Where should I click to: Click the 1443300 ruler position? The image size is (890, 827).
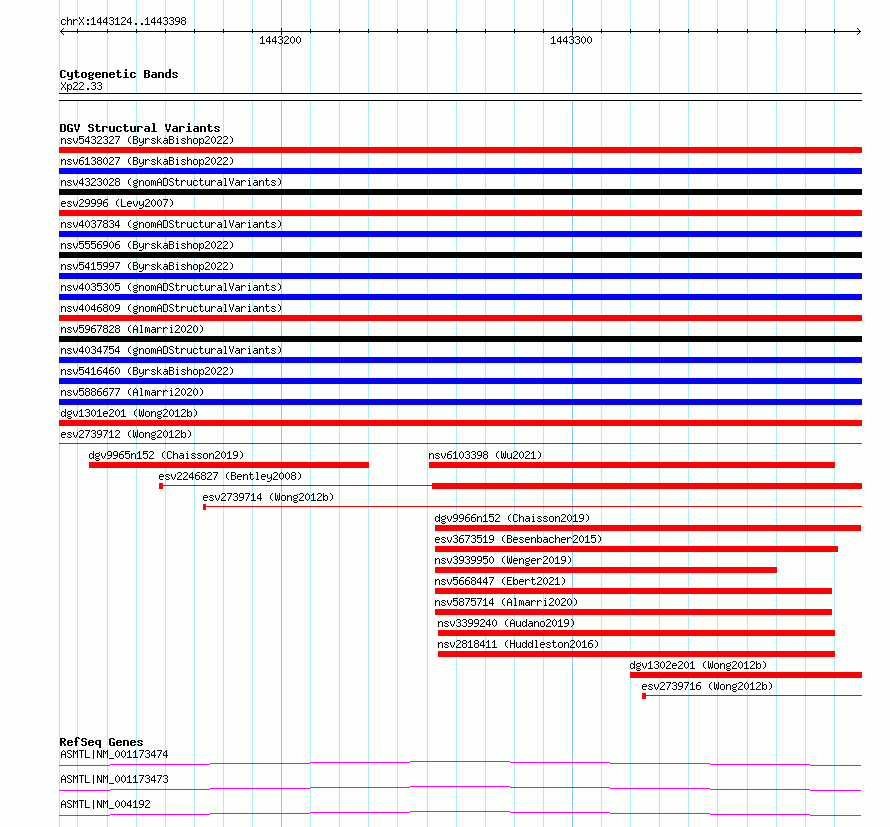(x=571, y=40)
